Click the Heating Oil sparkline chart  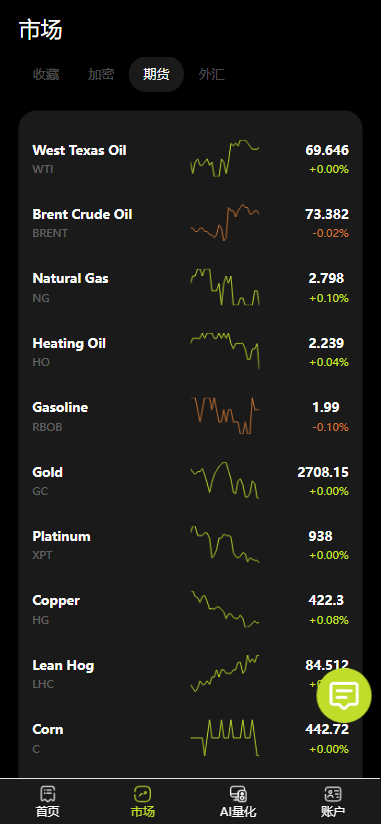click(225, 351)
